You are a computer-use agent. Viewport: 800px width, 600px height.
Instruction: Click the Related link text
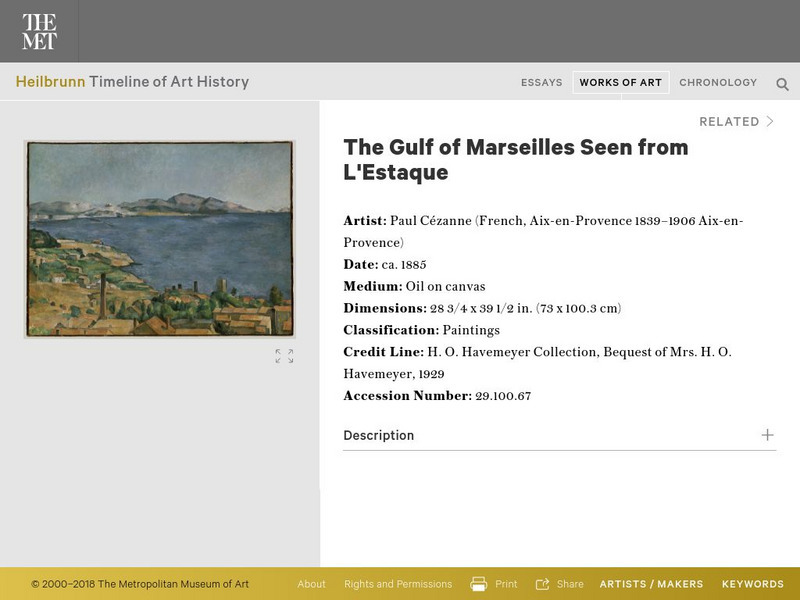pyautogui.click(x=729, y=122)
